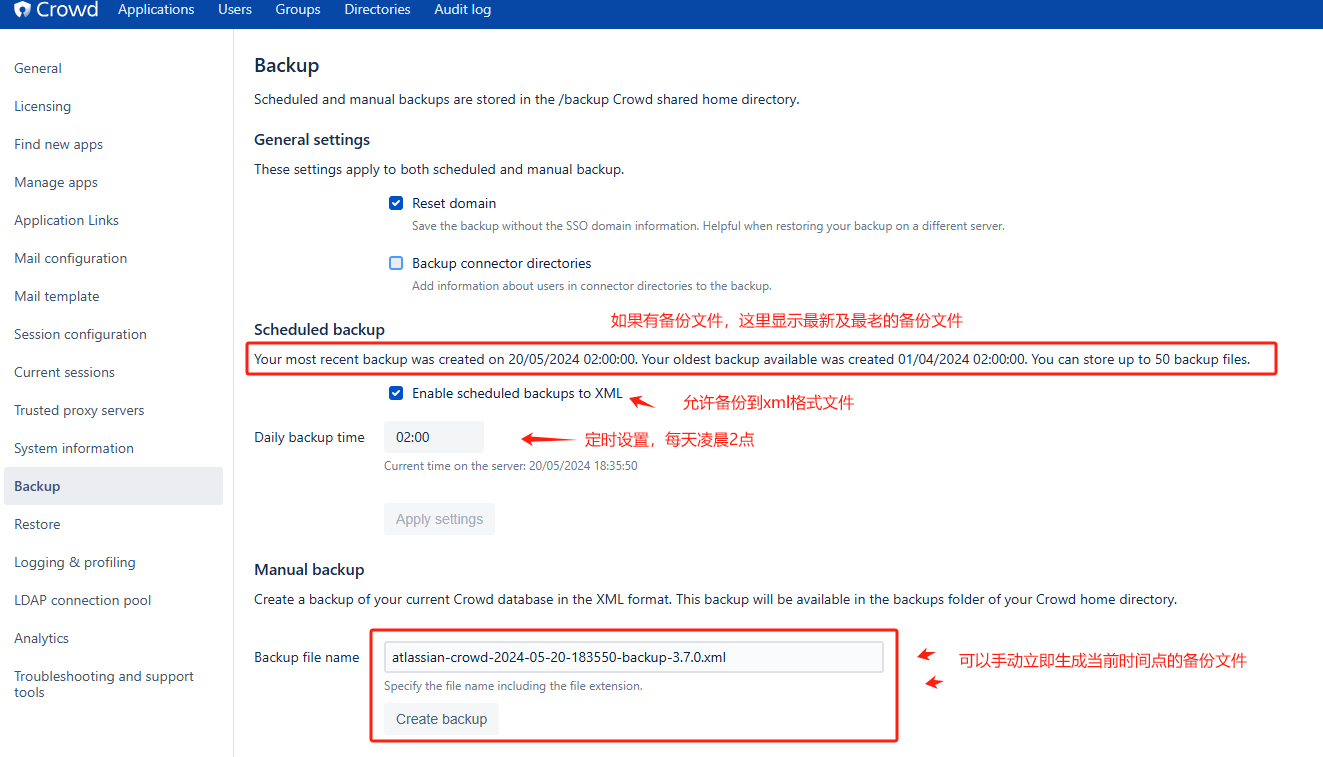Screen dimensions: 1323x757
Task: Click 'Specify the file name' hint text
Action: (x=513, y=686)
